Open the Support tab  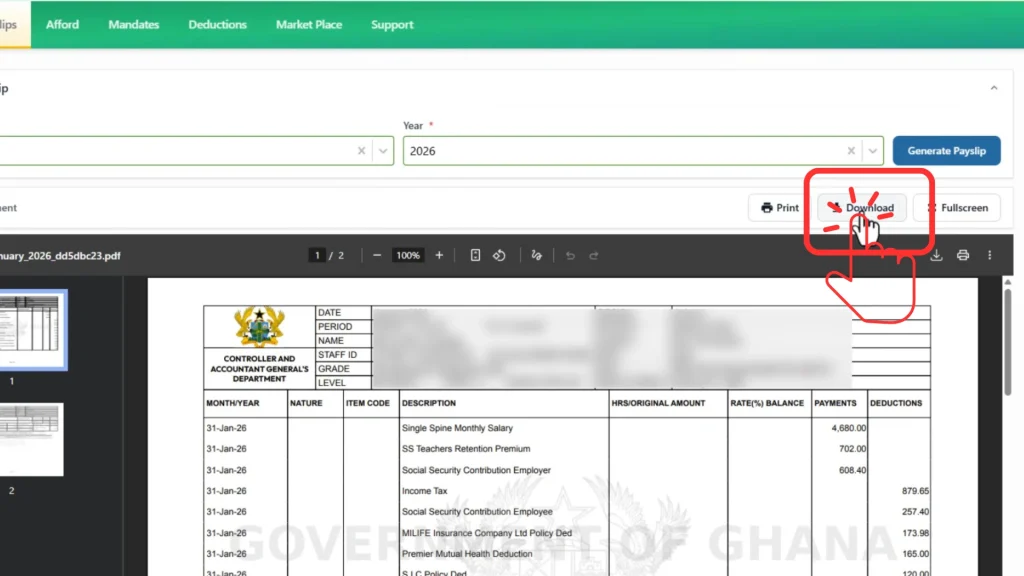click(392, 25)
